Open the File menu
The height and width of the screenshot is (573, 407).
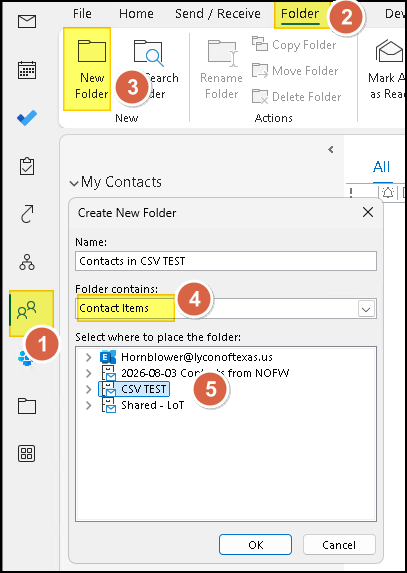82,14
